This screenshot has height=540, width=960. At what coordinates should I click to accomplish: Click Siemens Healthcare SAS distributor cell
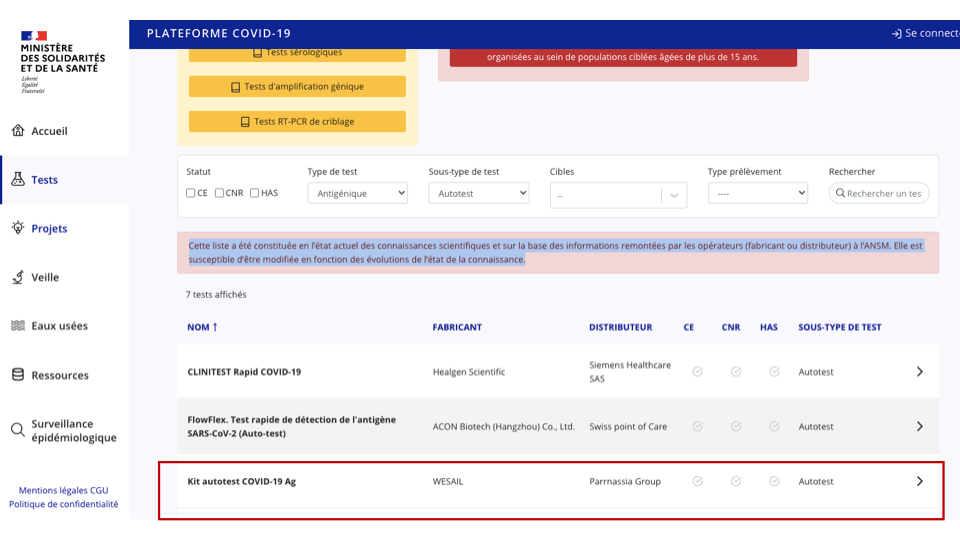coord(630,372)
